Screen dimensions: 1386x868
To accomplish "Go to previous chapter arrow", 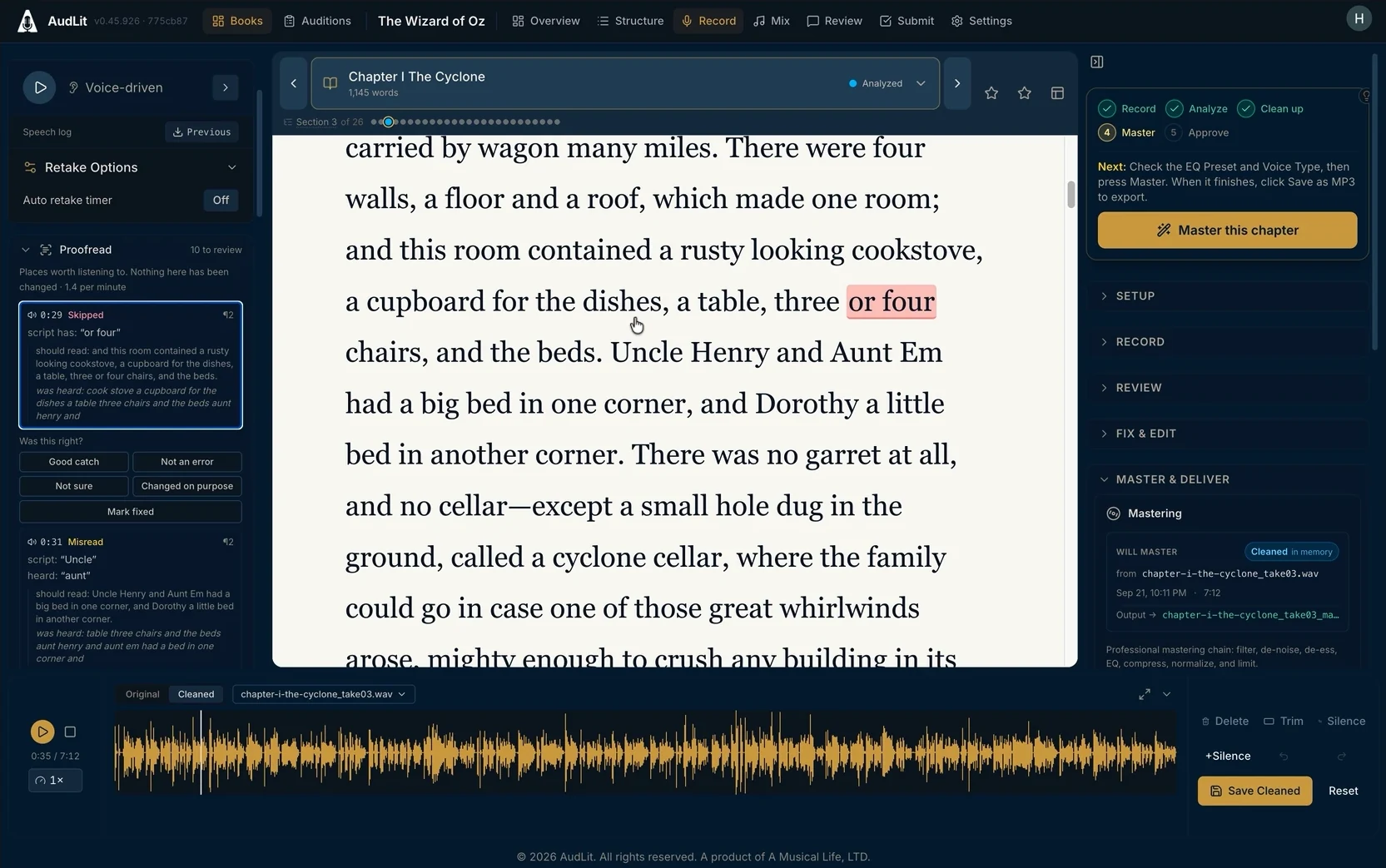I will pyautogui.click(x=293, y=83).
